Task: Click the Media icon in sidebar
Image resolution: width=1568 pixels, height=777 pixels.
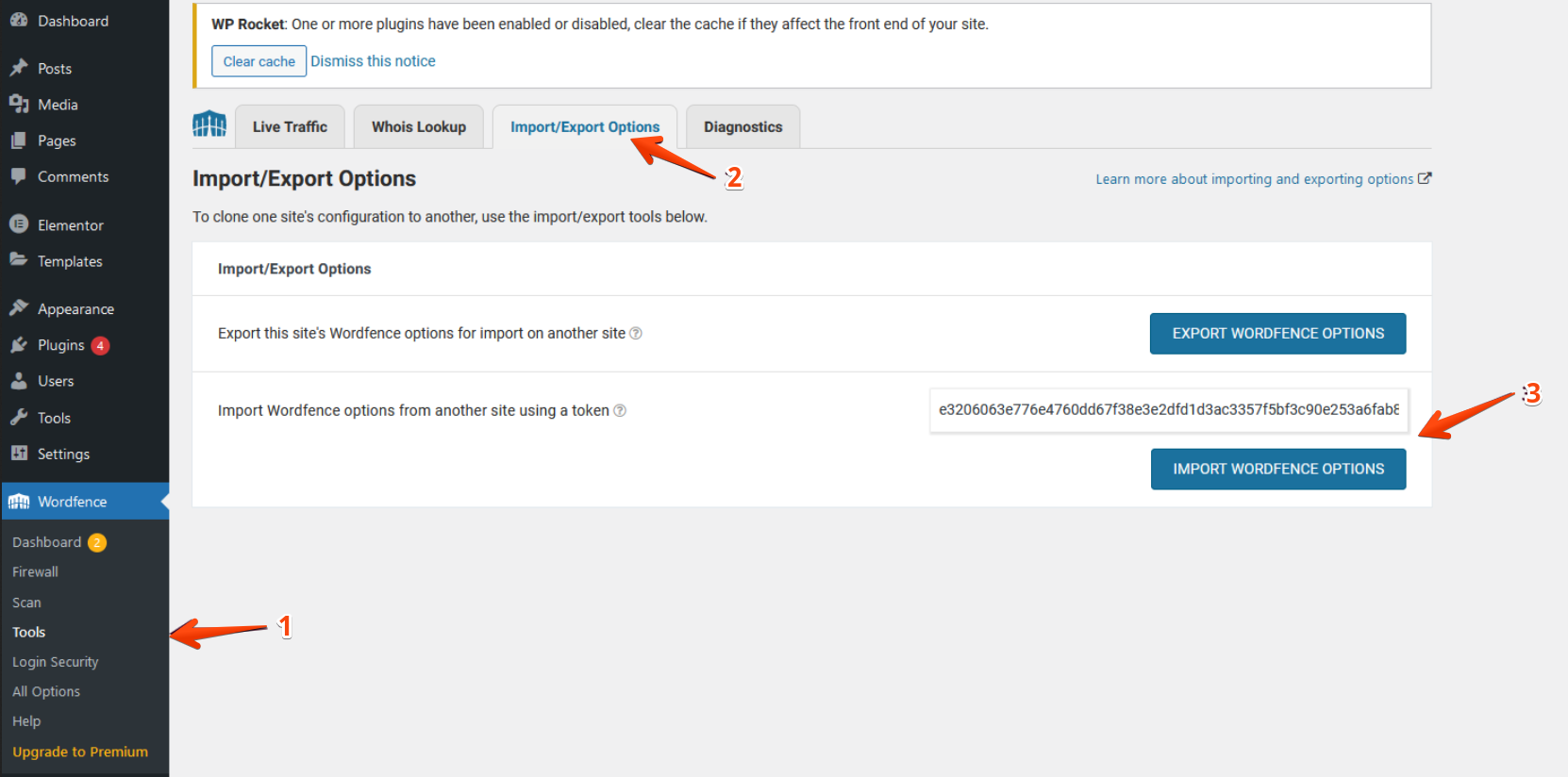Action: [x=19, y=104]
